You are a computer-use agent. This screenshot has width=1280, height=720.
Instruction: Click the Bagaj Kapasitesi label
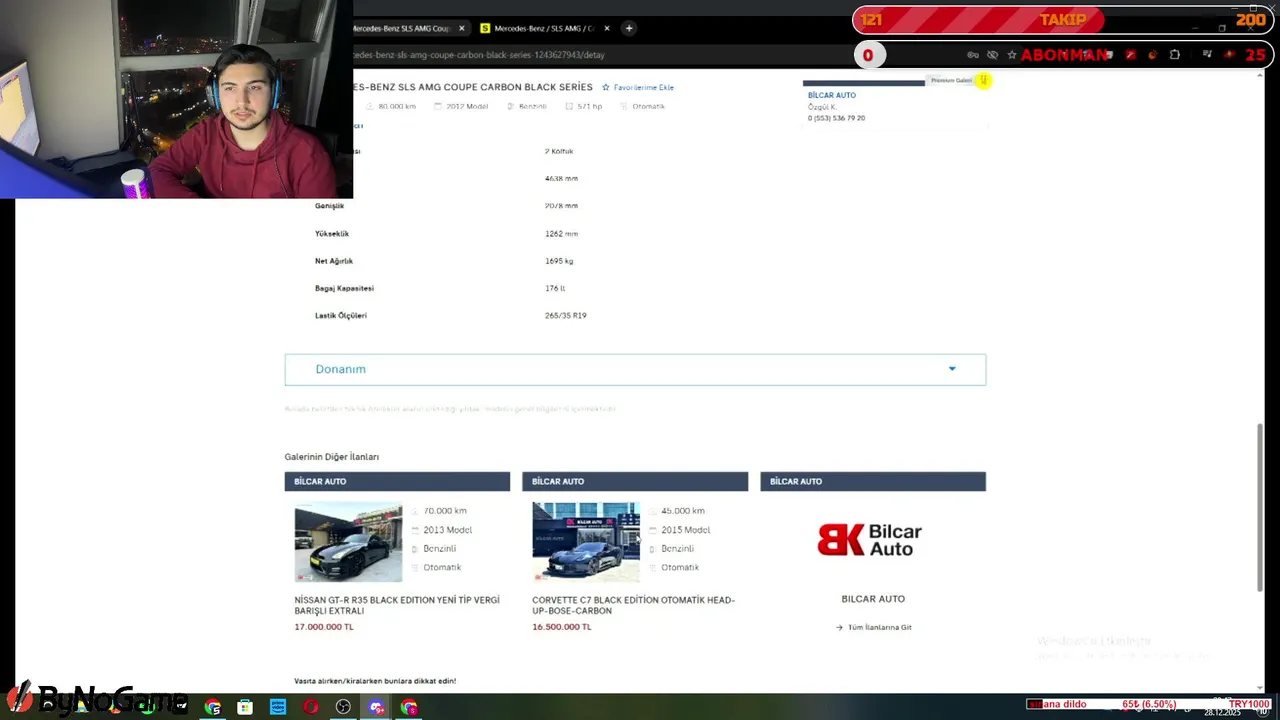pyautogui.click(x=344, y=288)
